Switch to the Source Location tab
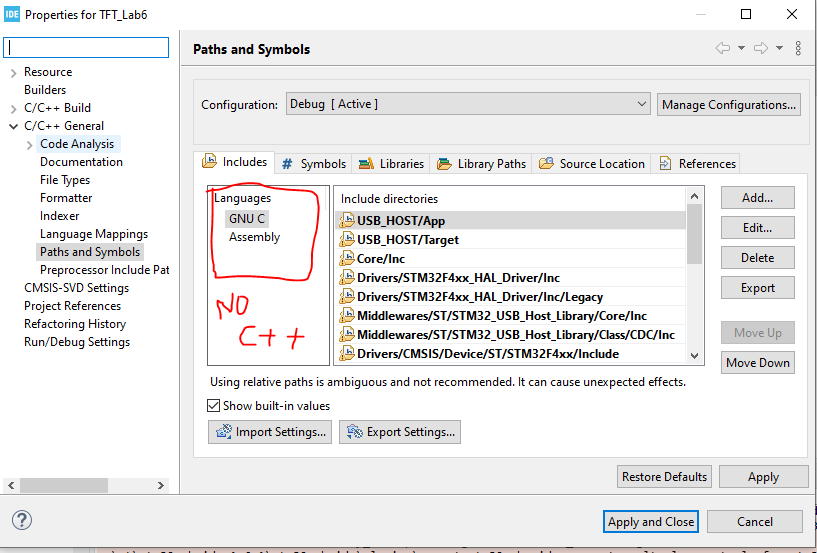This screenshot has width=817, height=553. (592, 164)
